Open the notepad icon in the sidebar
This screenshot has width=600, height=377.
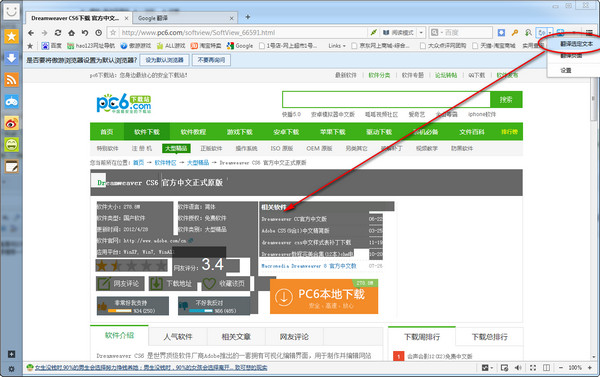click(x=11, y=167)
